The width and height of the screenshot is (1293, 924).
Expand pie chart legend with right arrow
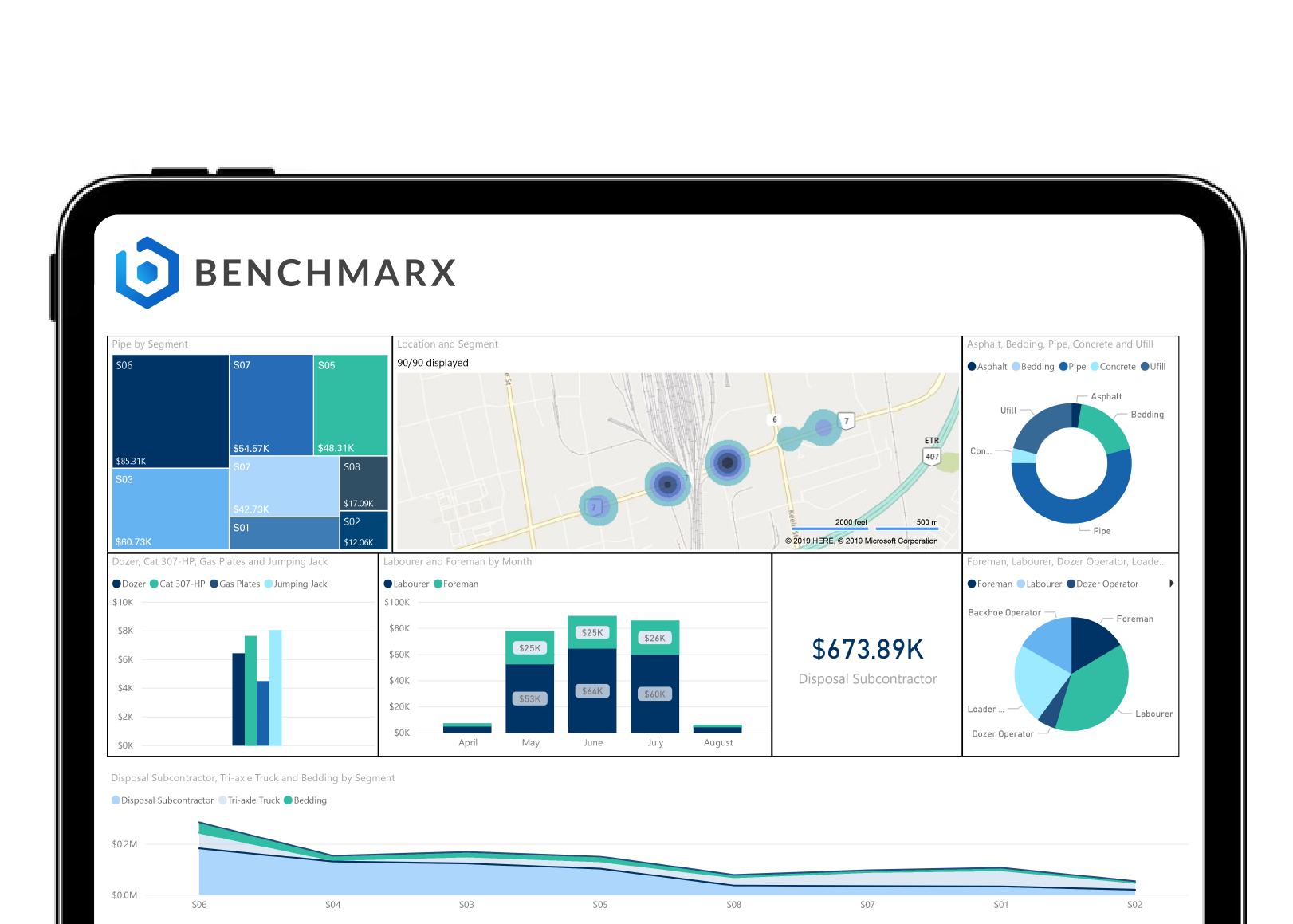point(1171,584)
